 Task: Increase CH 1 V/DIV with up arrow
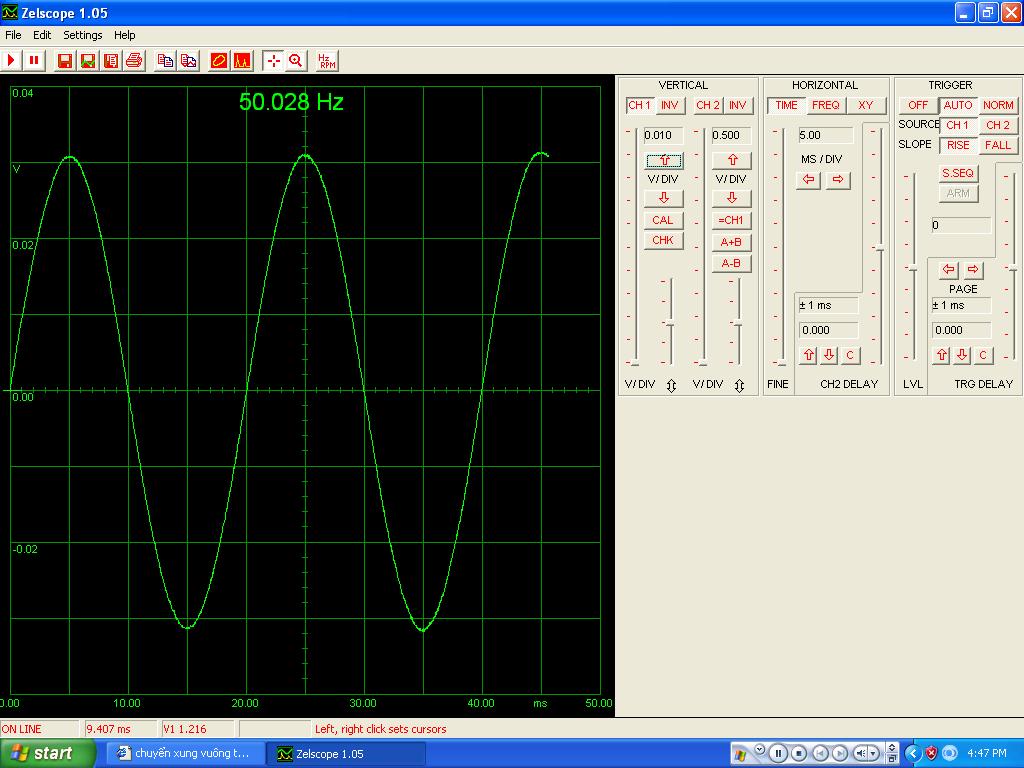(x=664, y=160)
